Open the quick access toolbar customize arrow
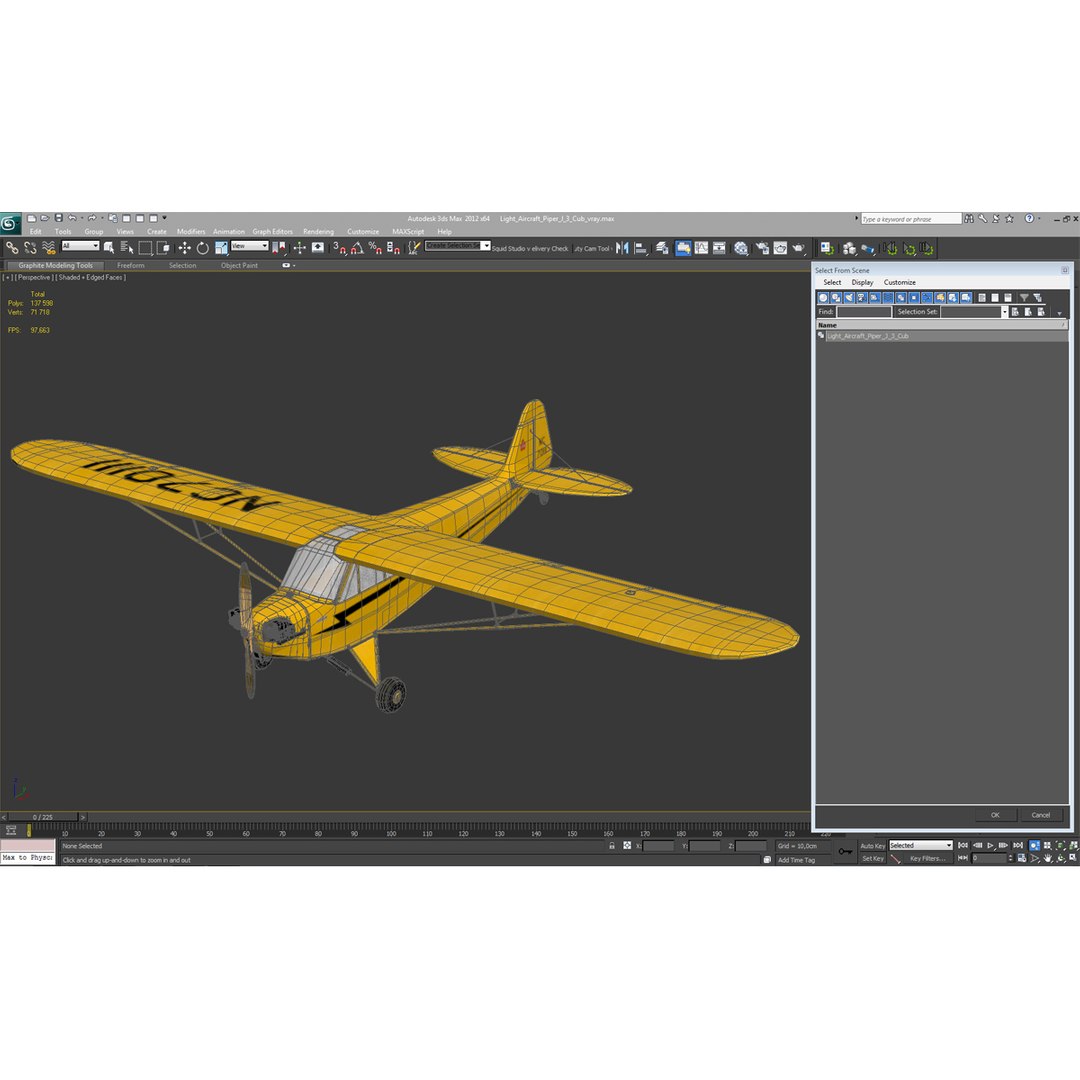Viewport: 1080px width, 1080px height. pyautogui.click(x=165, y=218)
